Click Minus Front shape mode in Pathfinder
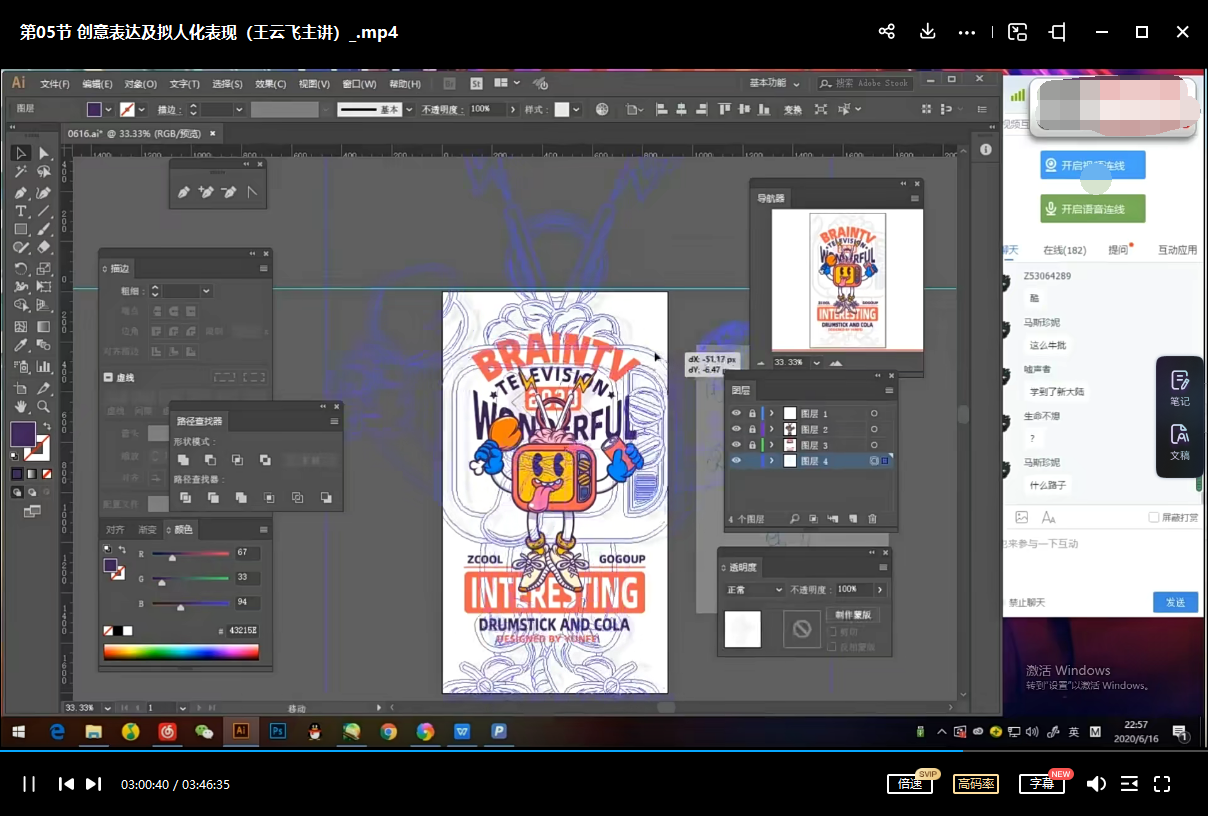The image size is (1208, 816). (210, 460)
